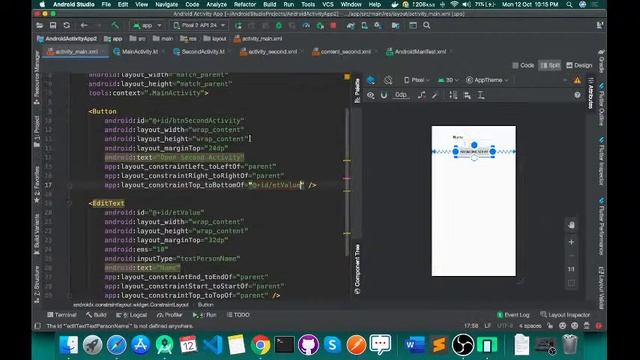The image size is (640, 360).
Task: Open Visual Studio Code from the Dock
Action: [213, 345]
